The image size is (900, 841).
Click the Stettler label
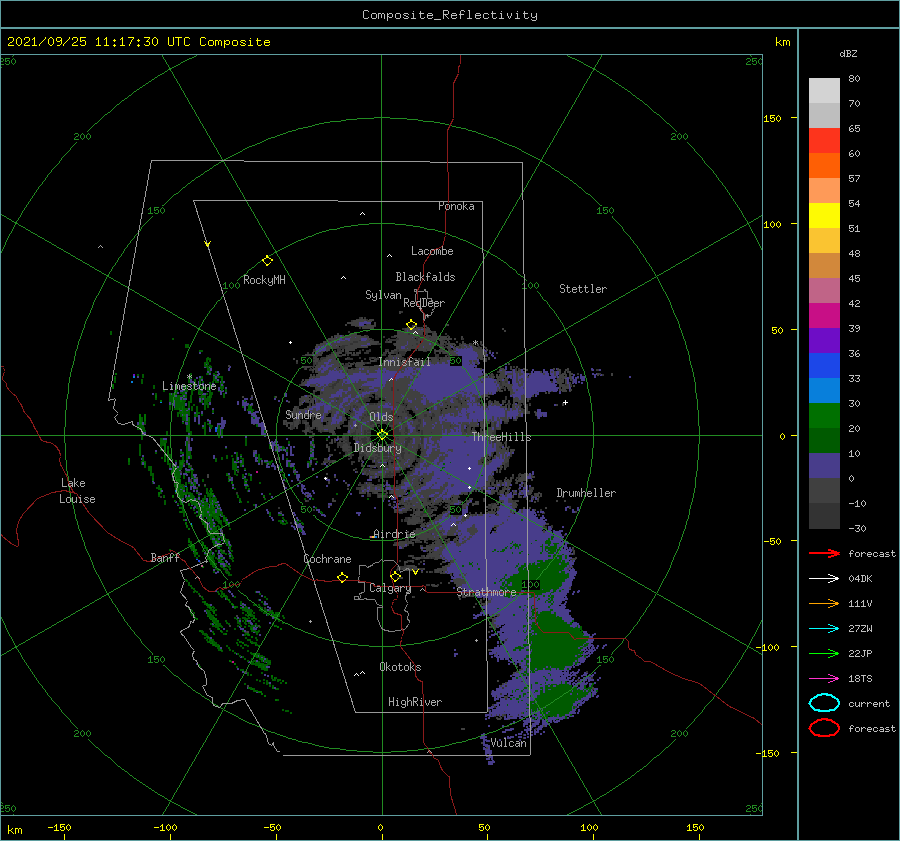click(583, 289)
